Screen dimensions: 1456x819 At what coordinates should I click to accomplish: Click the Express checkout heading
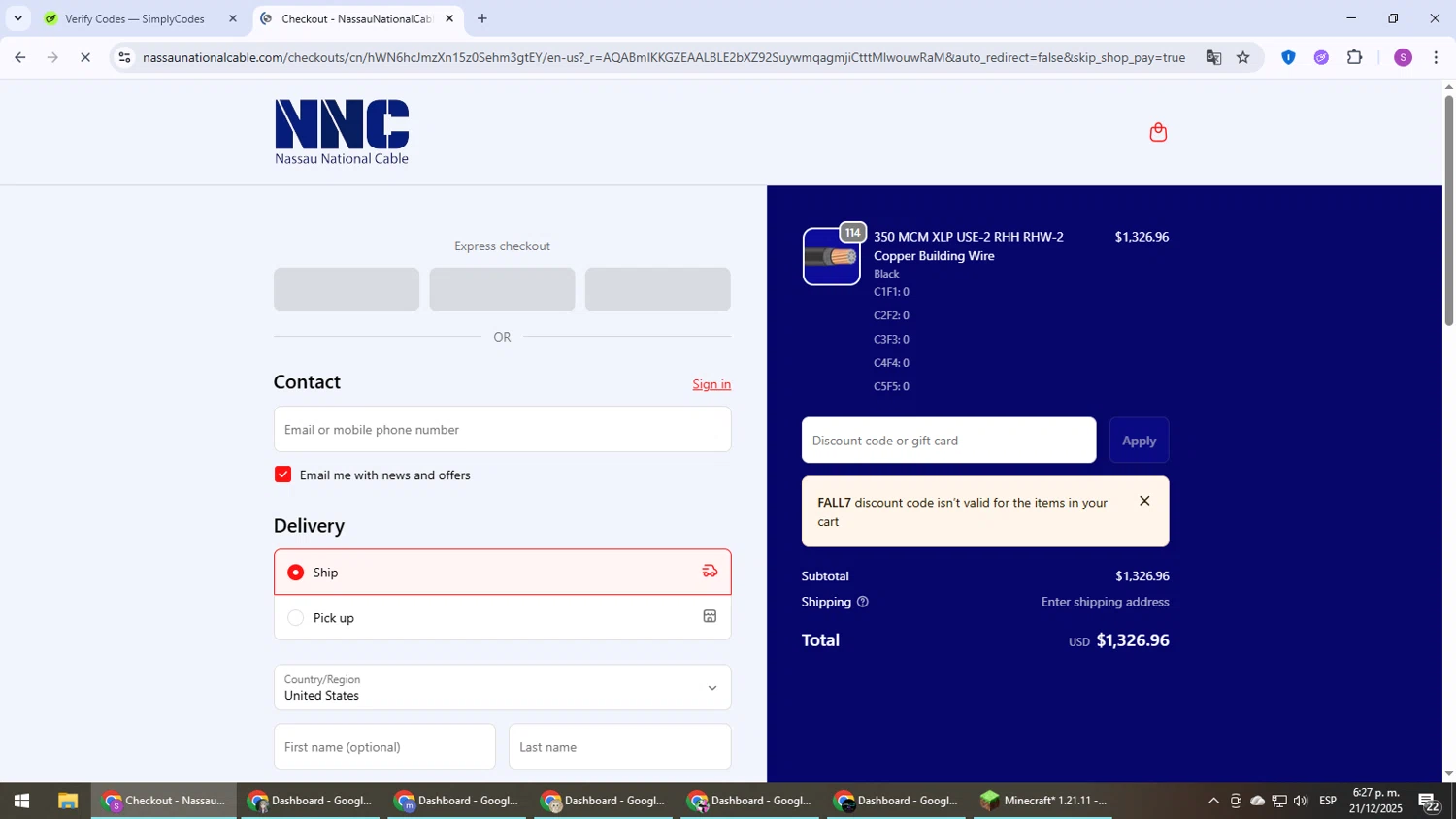tap(502, 246)
